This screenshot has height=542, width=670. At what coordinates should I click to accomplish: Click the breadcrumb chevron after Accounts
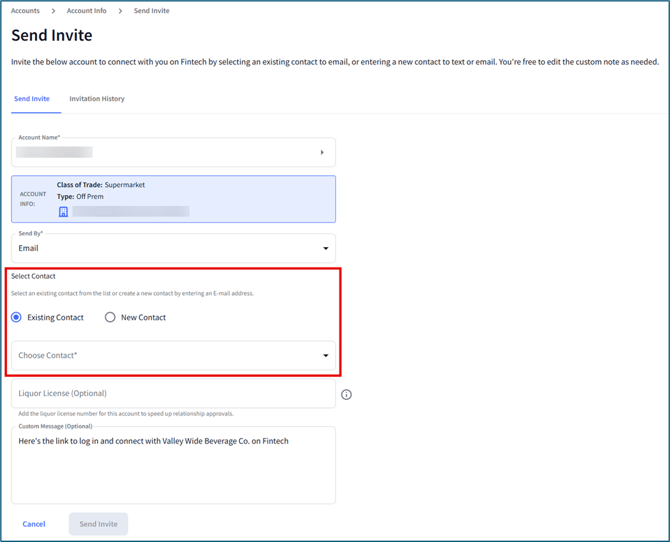(54, 11)
